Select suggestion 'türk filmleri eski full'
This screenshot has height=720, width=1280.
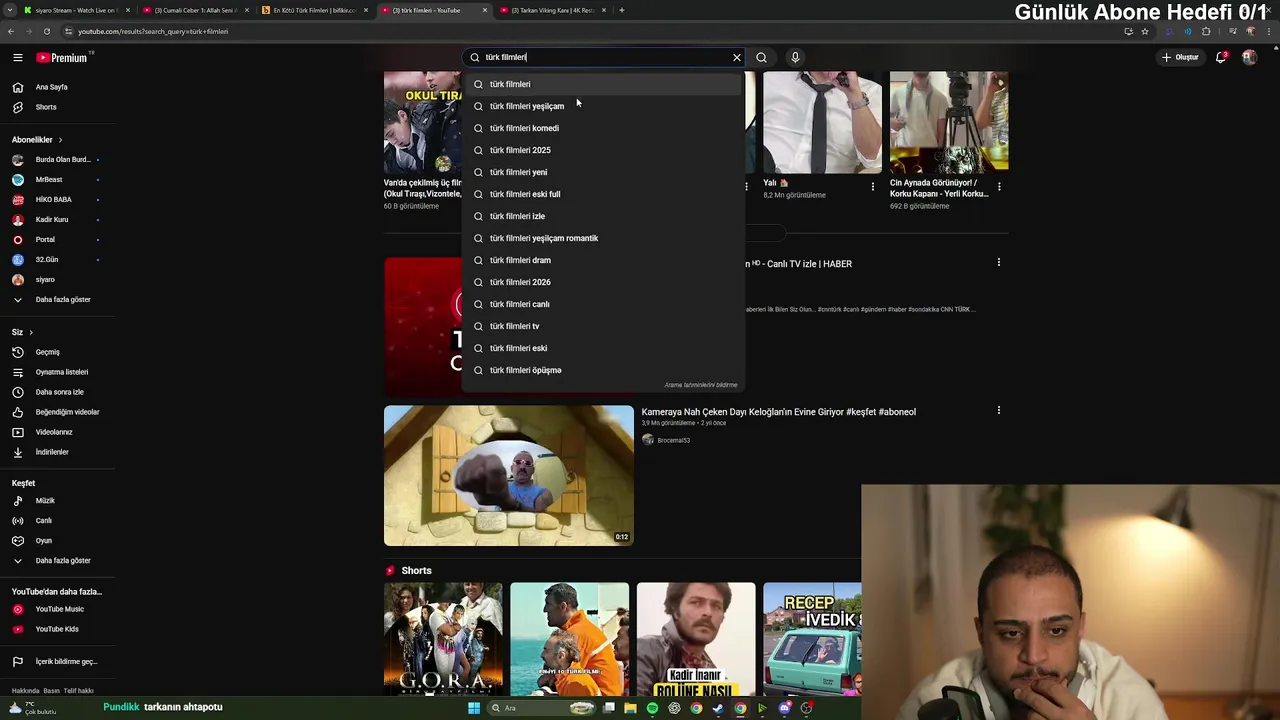click(x=603, y=194)
